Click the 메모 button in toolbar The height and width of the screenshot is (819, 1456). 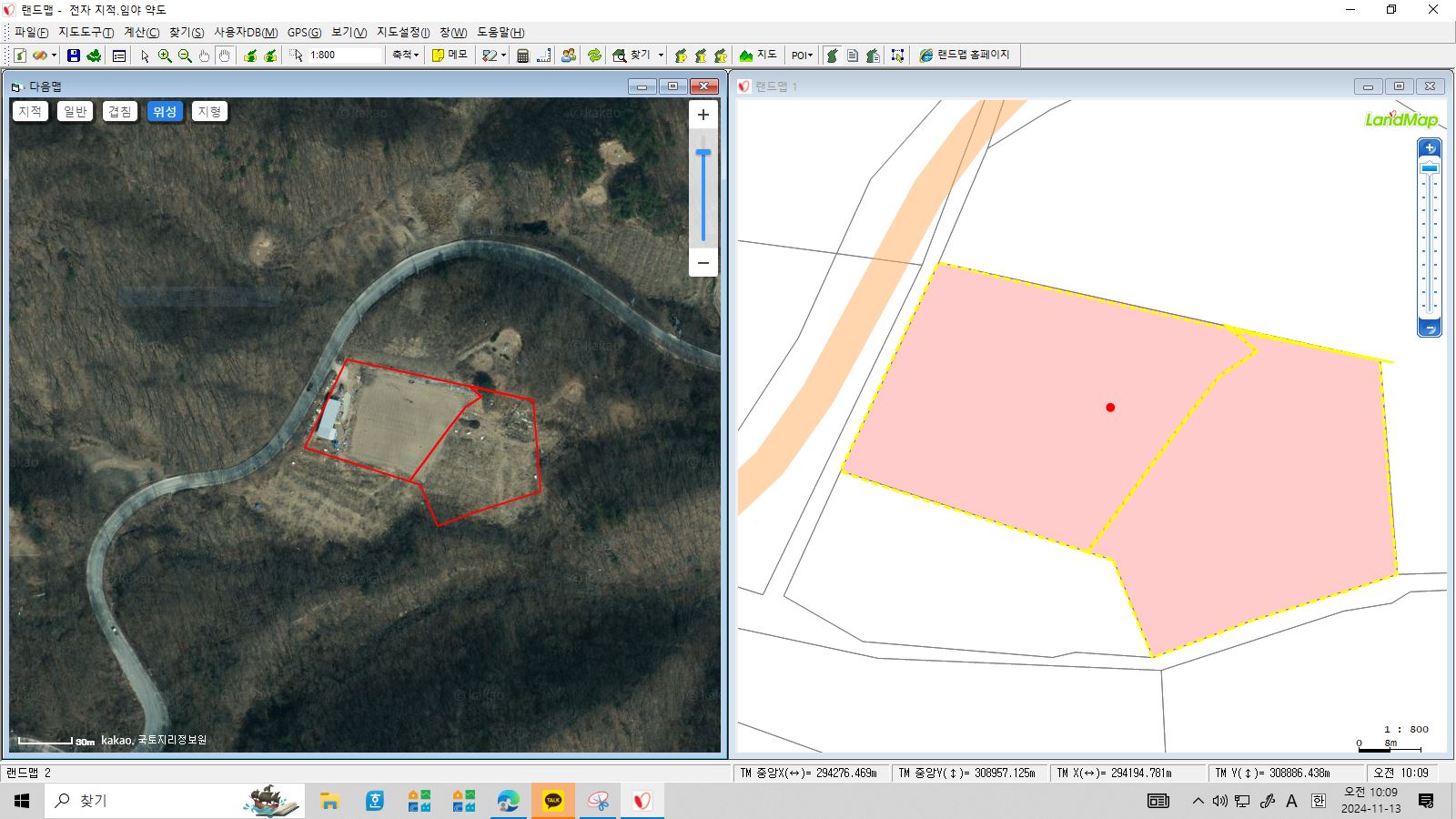(450, 55)
